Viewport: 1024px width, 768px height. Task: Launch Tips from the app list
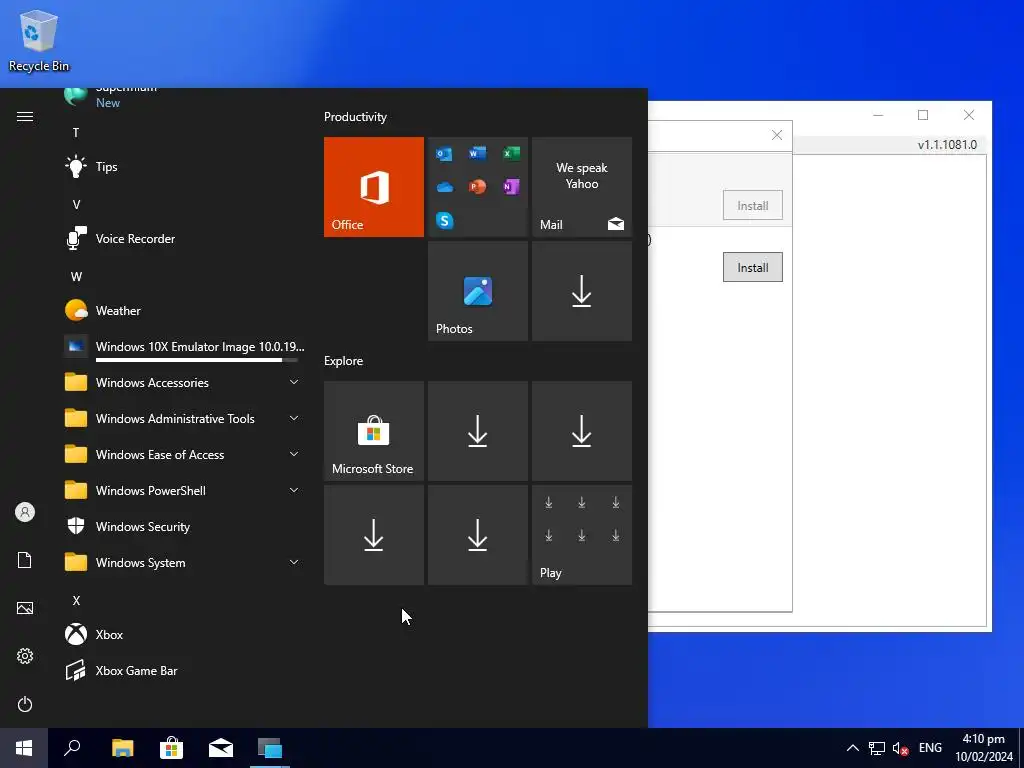[183, 167]
